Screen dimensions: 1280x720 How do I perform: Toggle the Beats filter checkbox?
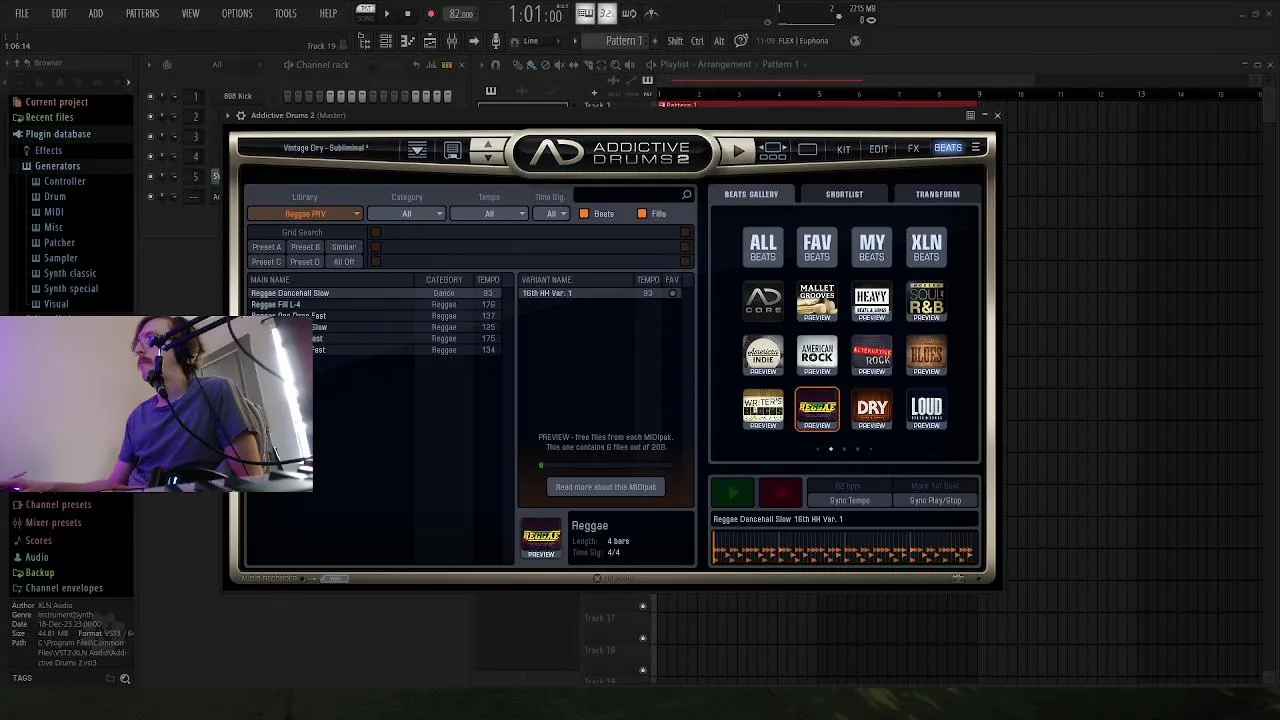[584, 214]
